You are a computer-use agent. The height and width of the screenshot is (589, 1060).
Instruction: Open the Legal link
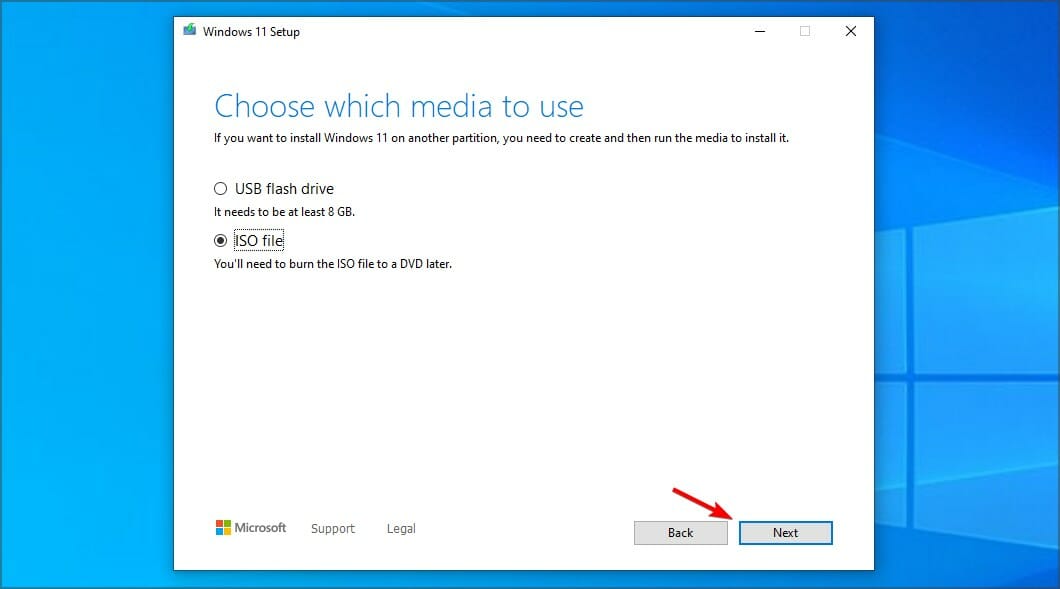point(401,528)
